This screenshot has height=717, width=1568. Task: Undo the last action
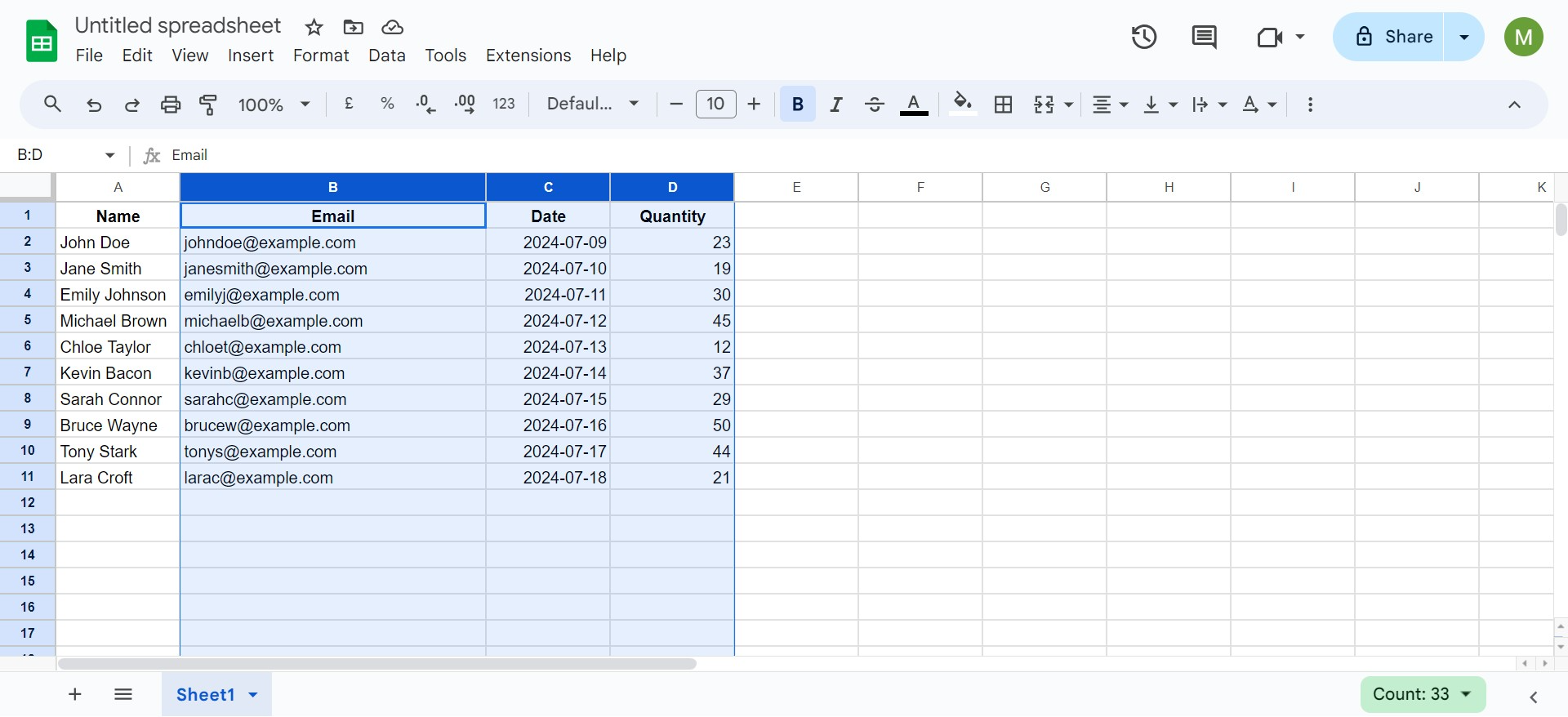pos(94,105)
